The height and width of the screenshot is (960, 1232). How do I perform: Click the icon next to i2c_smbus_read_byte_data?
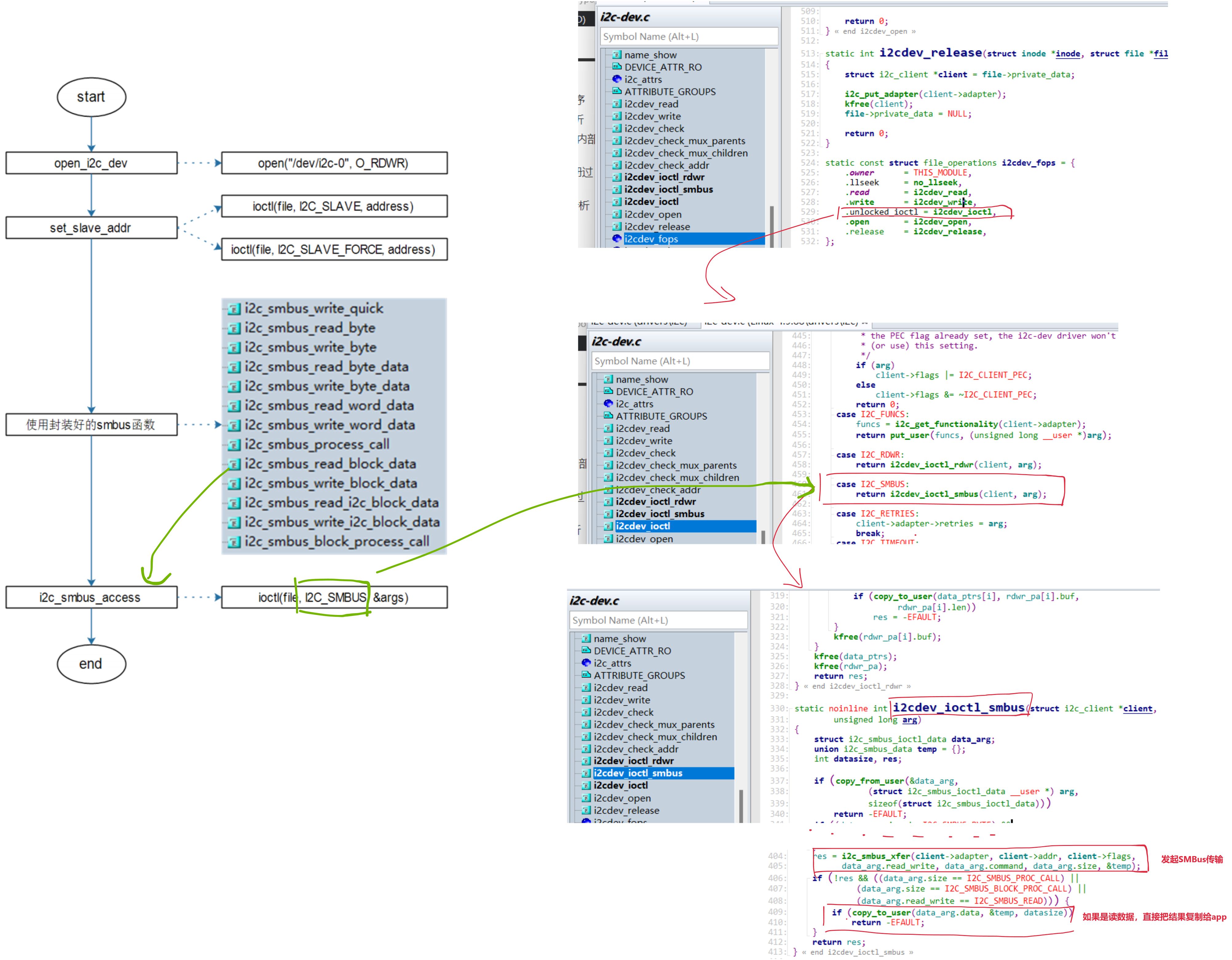coord(234,367)
